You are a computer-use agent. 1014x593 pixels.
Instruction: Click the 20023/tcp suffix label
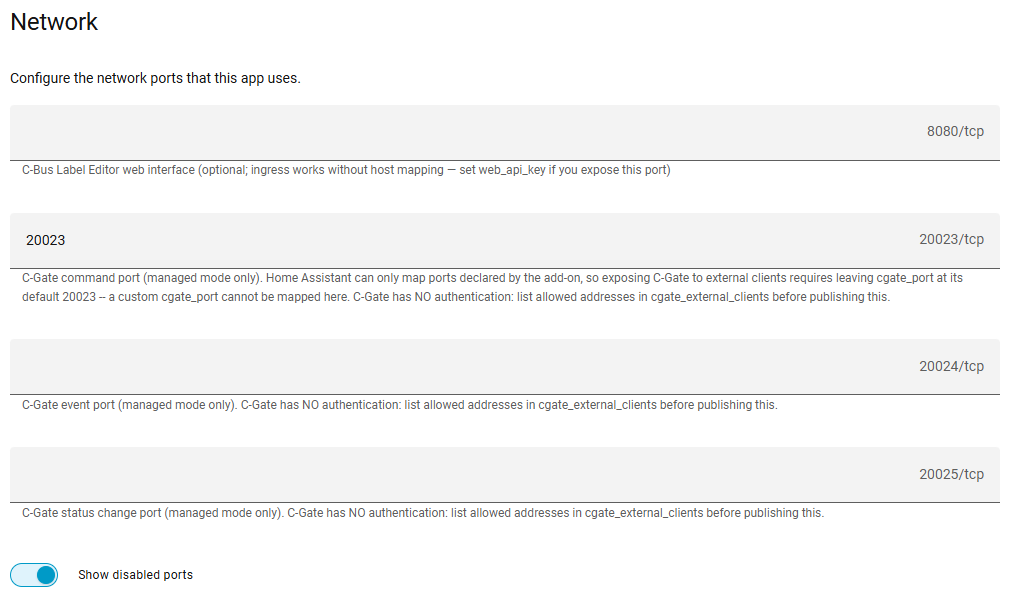point(951,239)
